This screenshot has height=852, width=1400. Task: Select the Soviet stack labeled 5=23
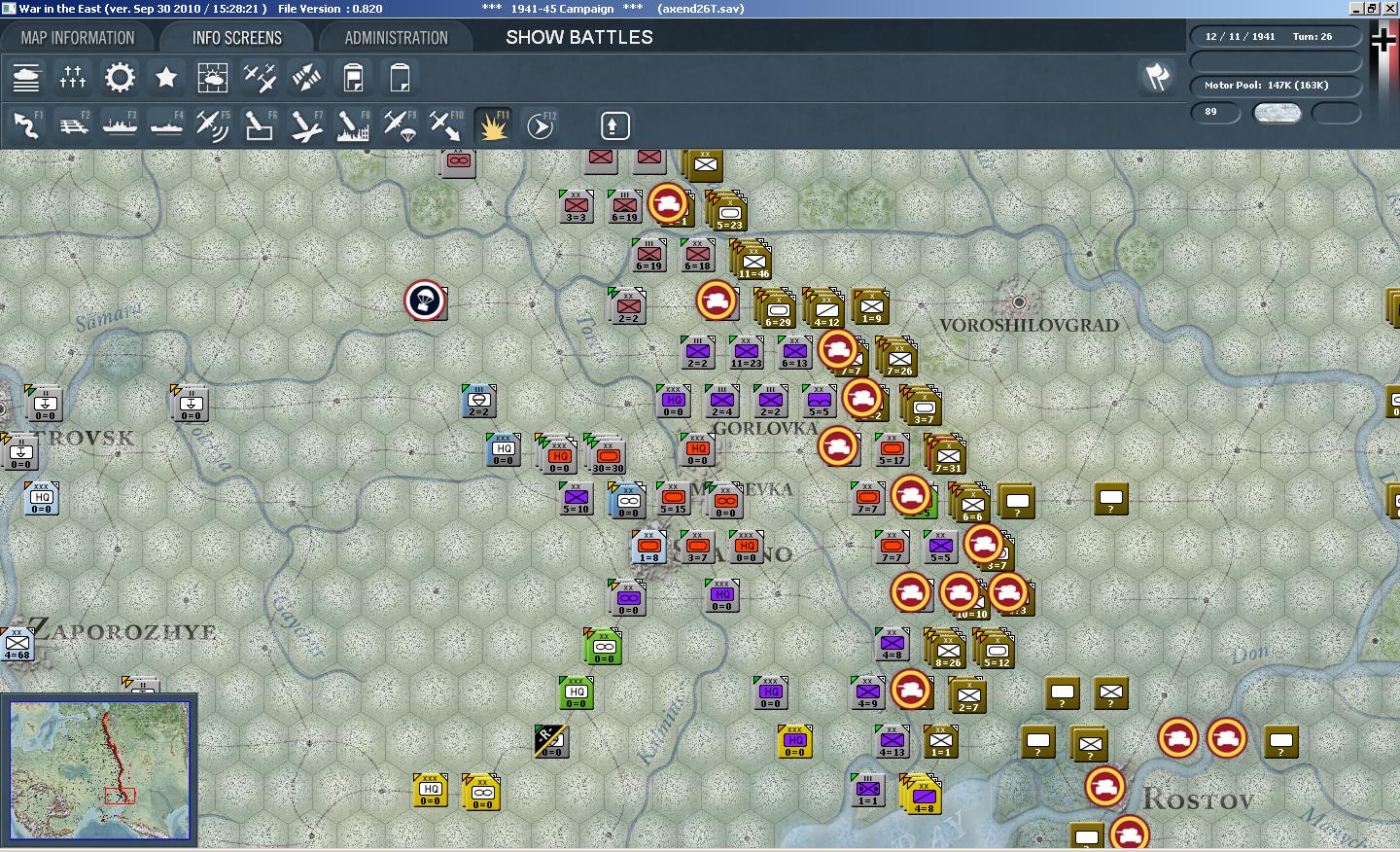pos(727,211)
